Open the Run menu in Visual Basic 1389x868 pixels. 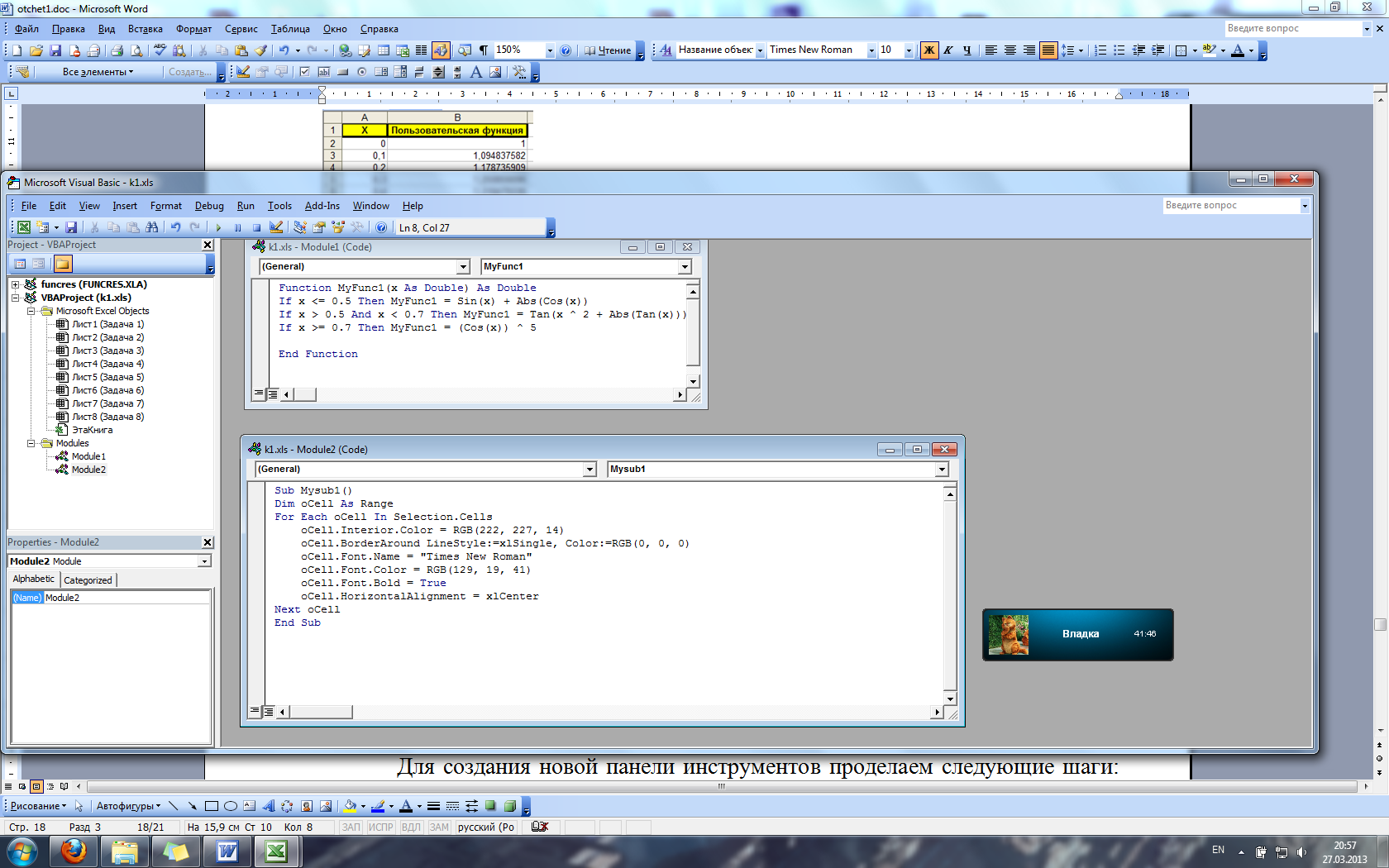tap(246, 206)
